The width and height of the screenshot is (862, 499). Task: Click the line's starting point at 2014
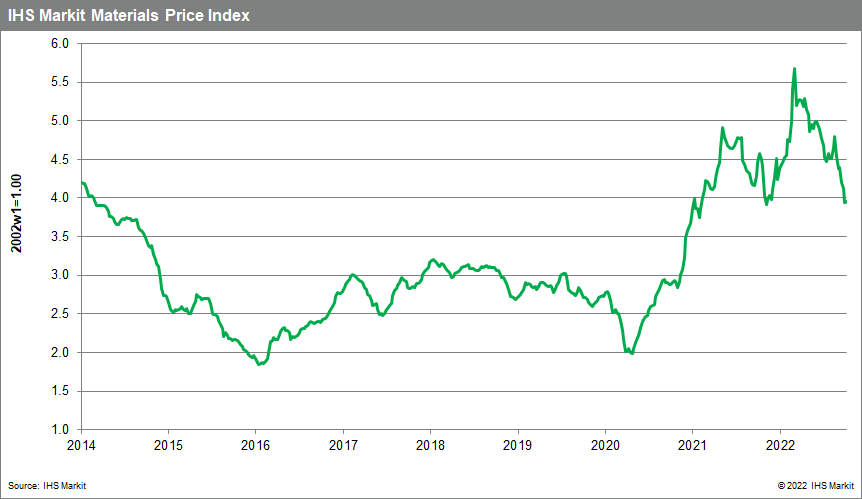[82, 183]
